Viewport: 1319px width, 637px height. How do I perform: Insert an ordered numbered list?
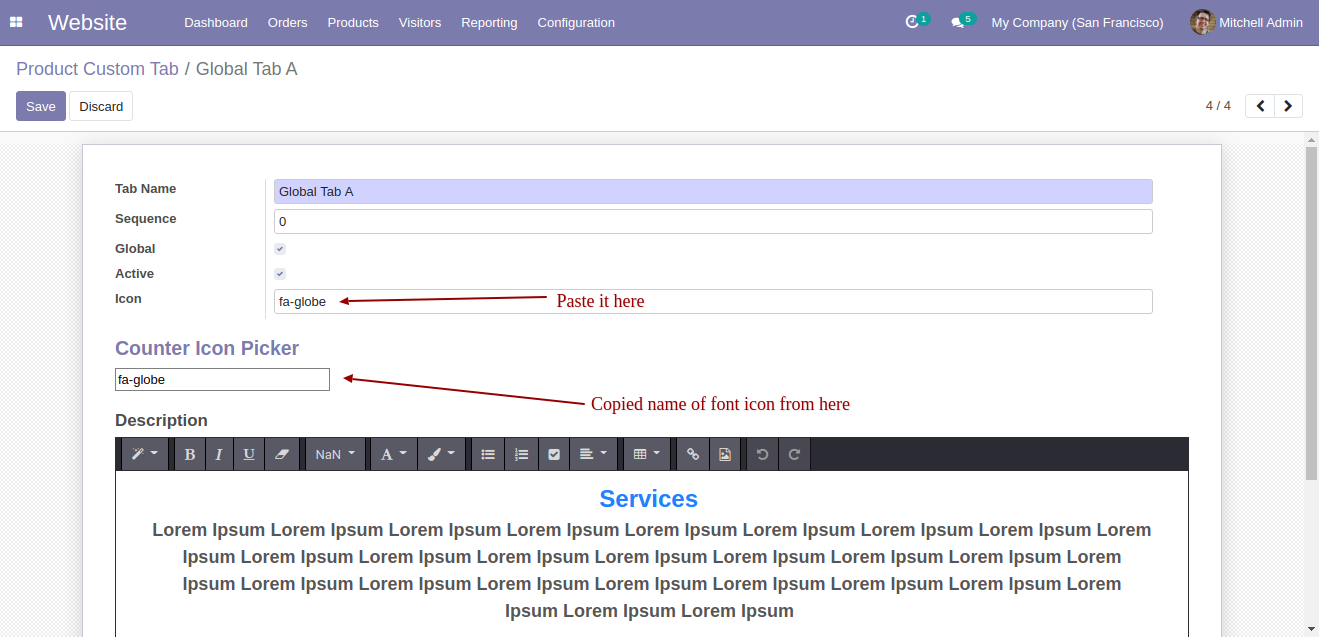[521, 454]
